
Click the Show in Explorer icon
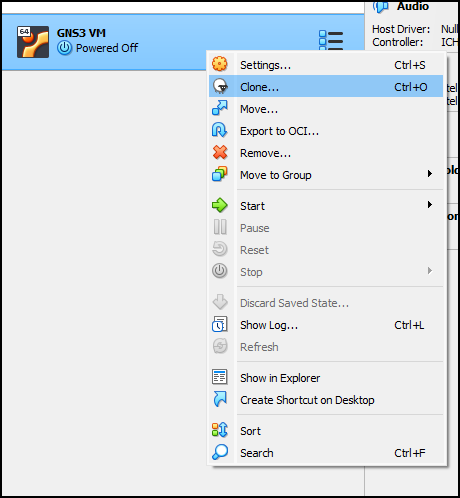pyautogui.click(x=220, y=377)
